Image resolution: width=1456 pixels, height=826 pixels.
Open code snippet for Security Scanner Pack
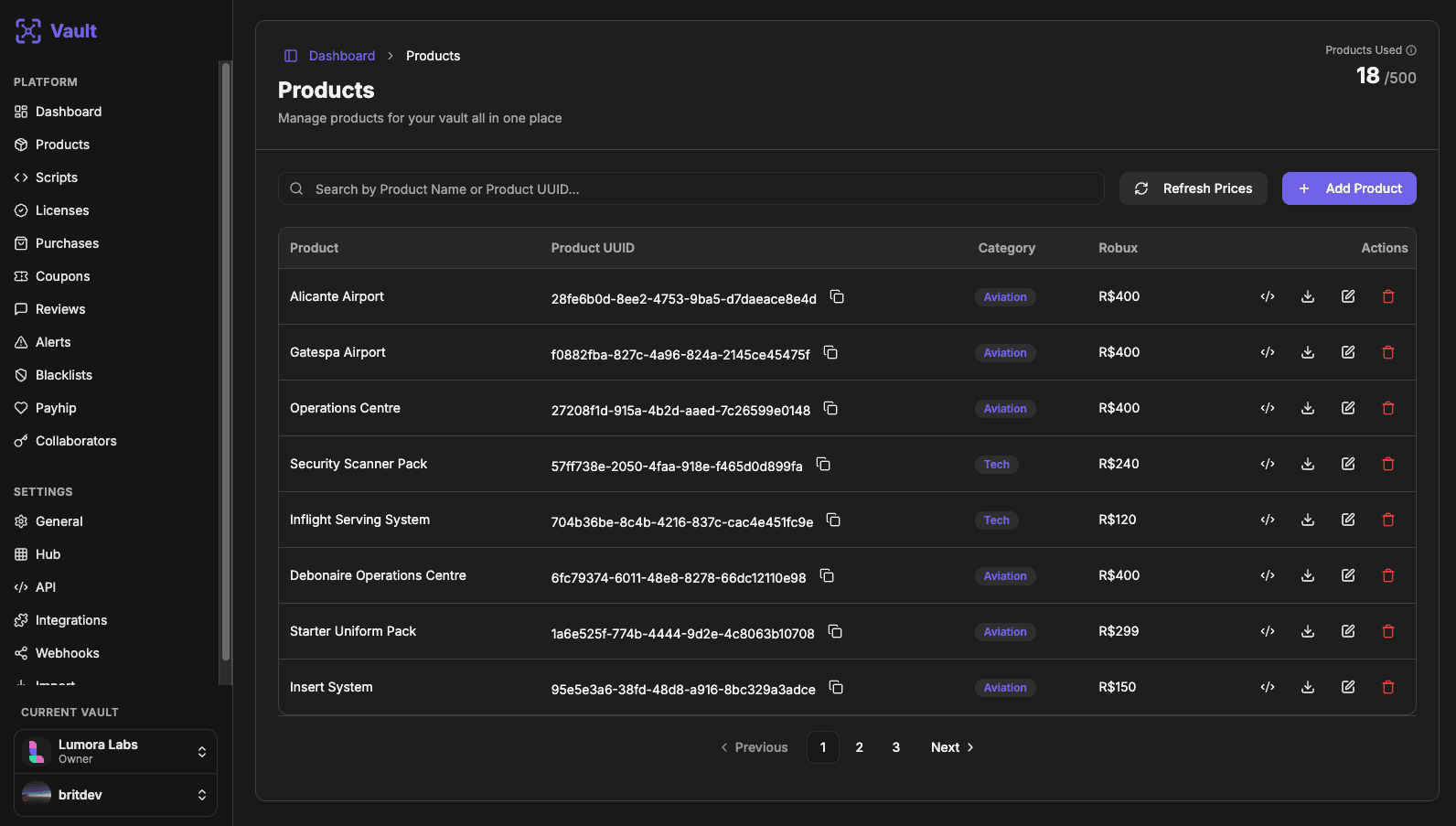coord(1268,464)
